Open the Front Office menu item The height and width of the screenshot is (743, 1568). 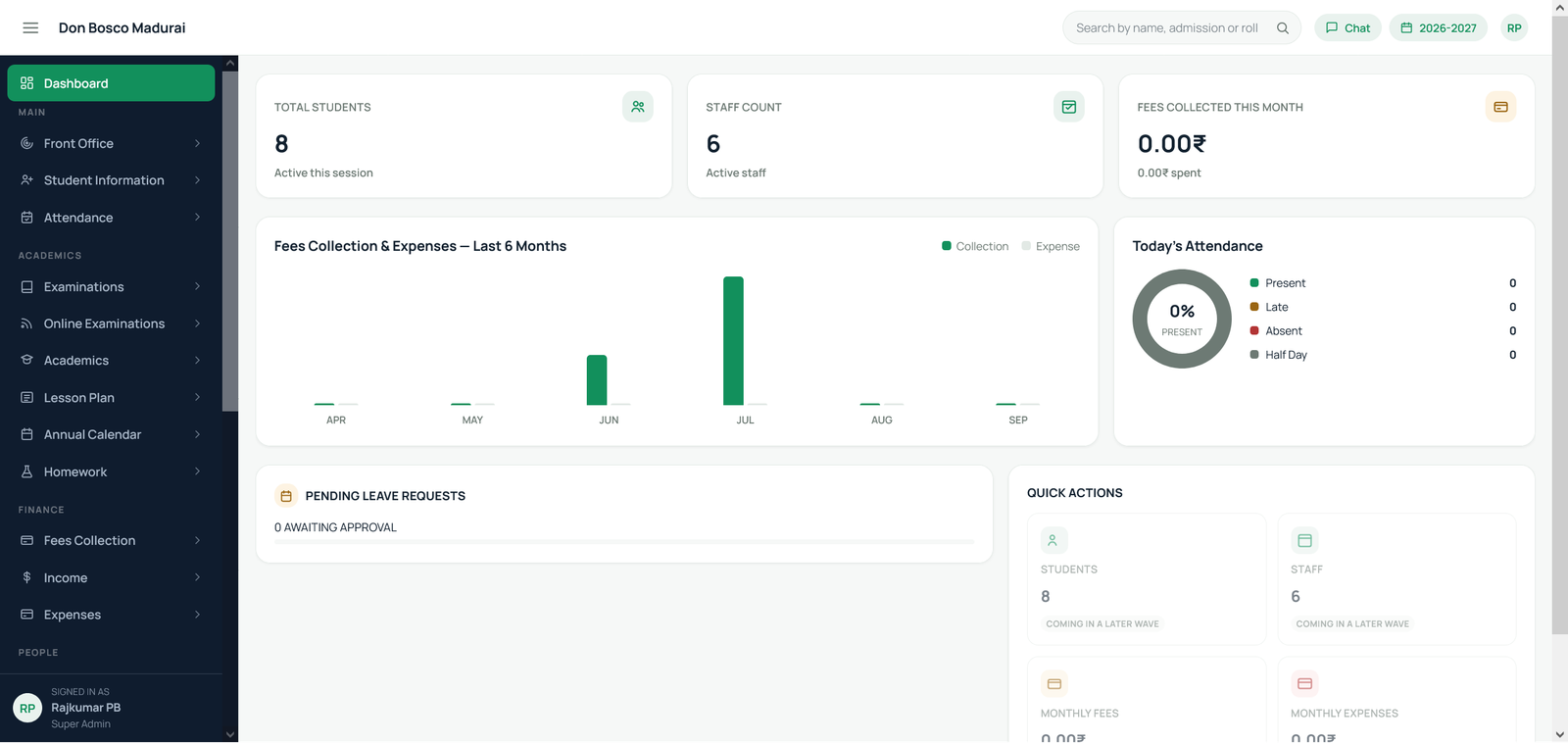[x=111, y=143]
